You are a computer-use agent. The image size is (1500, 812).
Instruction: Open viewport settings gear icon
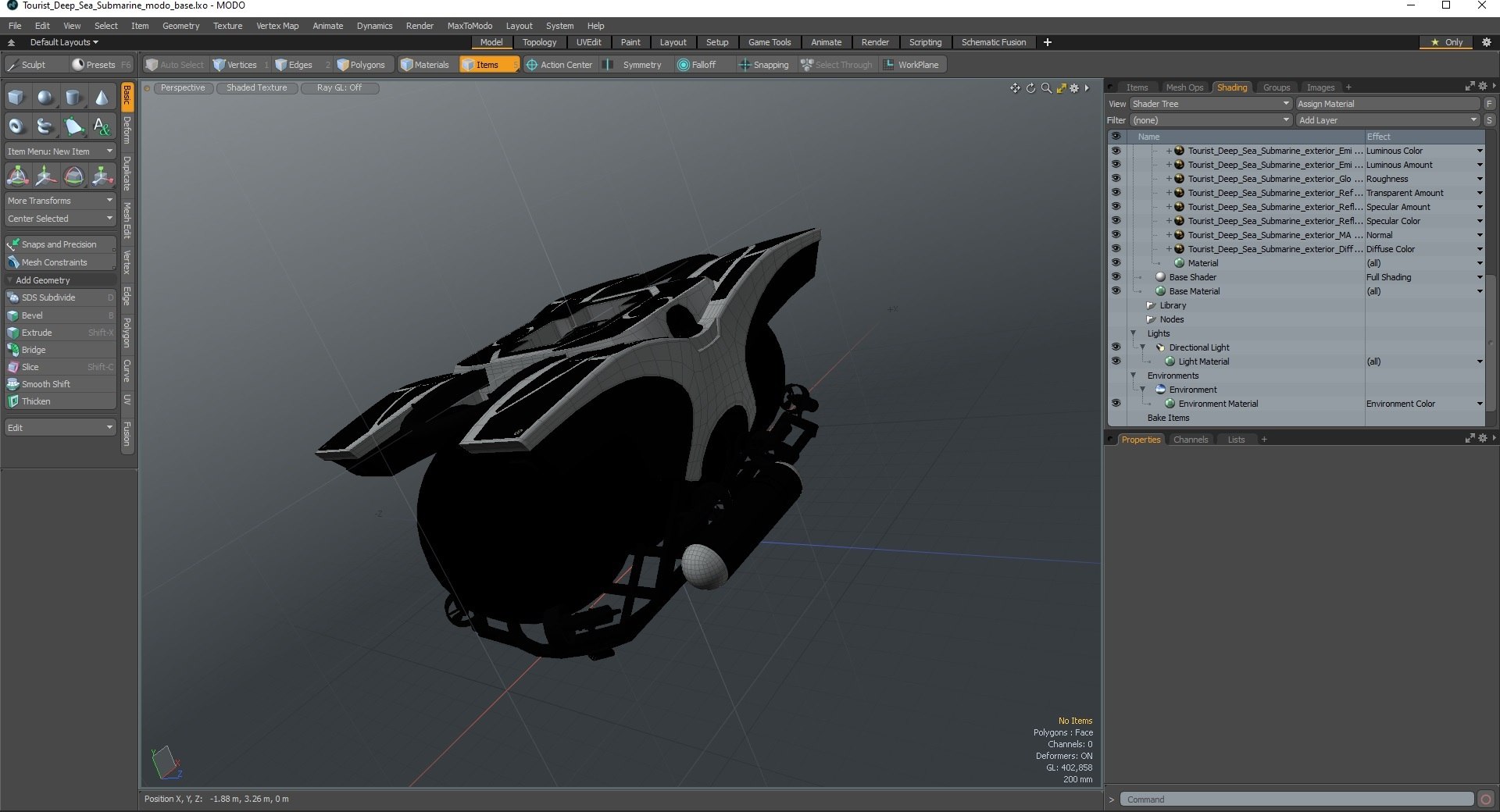1074,88
